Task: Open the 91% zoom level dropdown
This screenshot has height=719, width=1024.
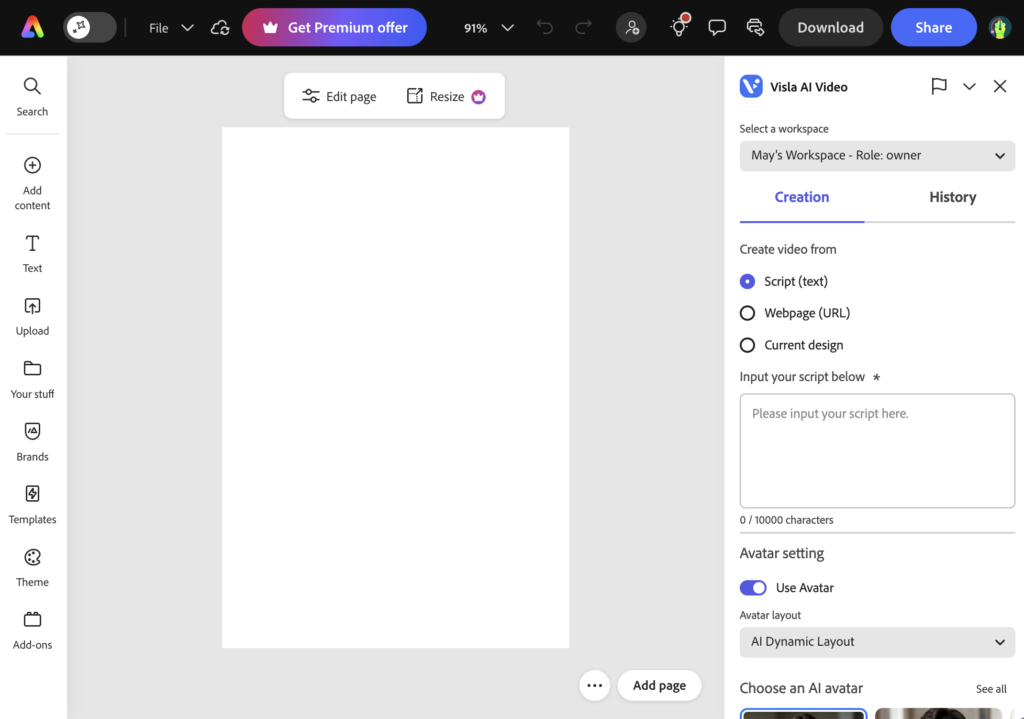Action: pyautogui.click(x=489, y=28)
